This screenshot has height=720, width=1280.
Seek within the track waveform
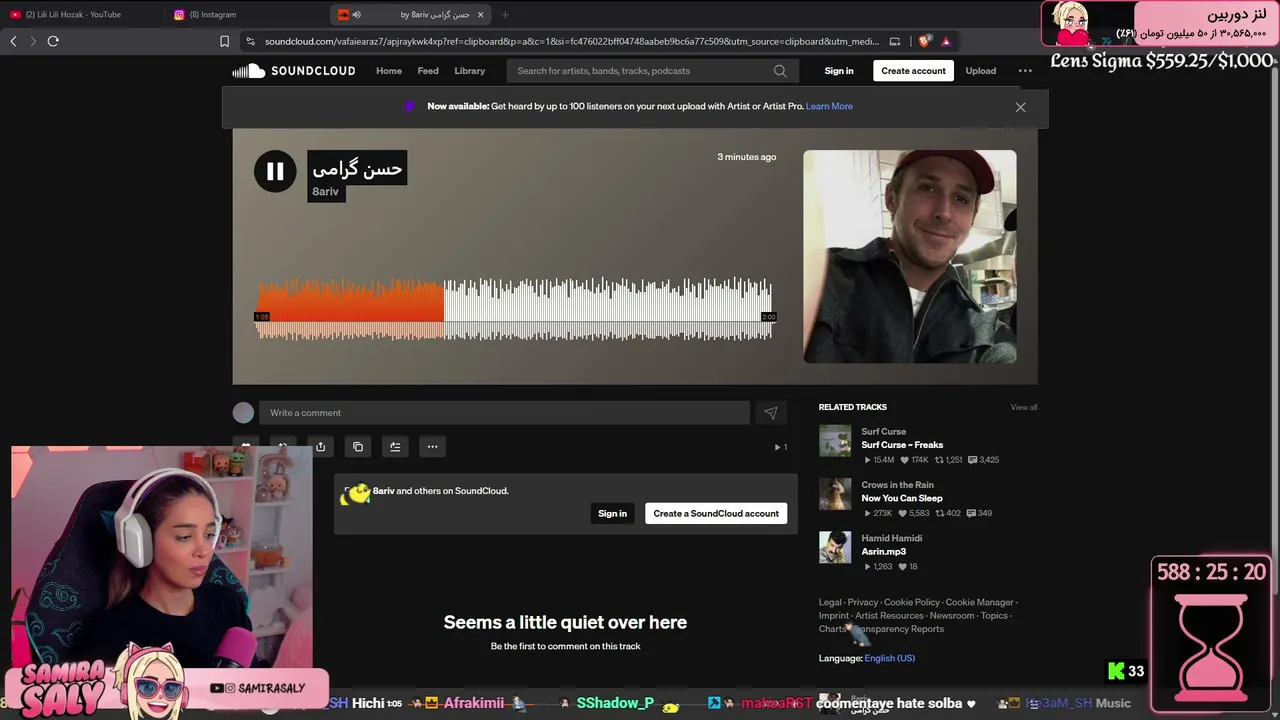point(514,310)
